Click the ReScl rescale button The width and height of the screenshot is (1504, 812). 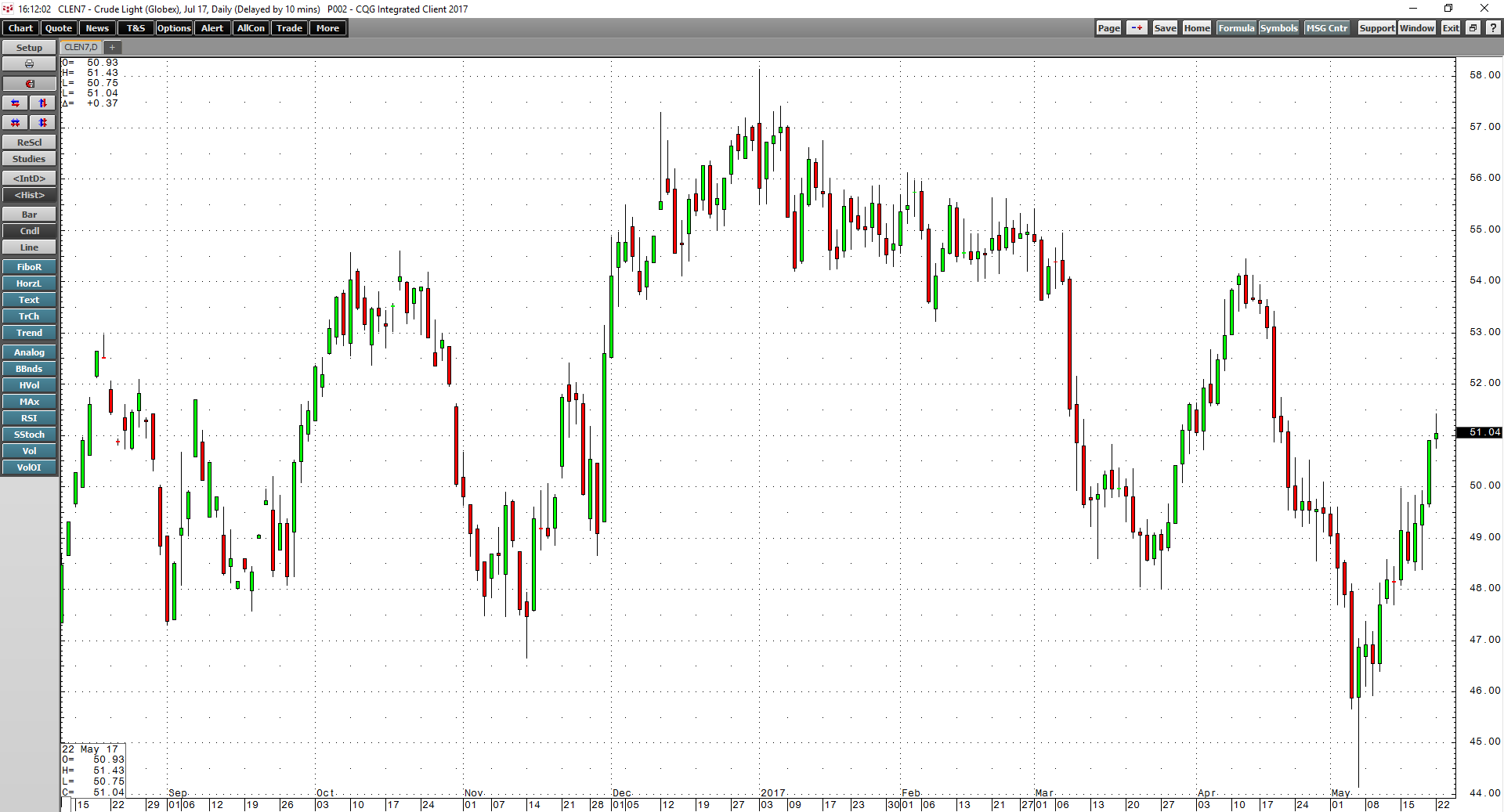pos(29,142)
